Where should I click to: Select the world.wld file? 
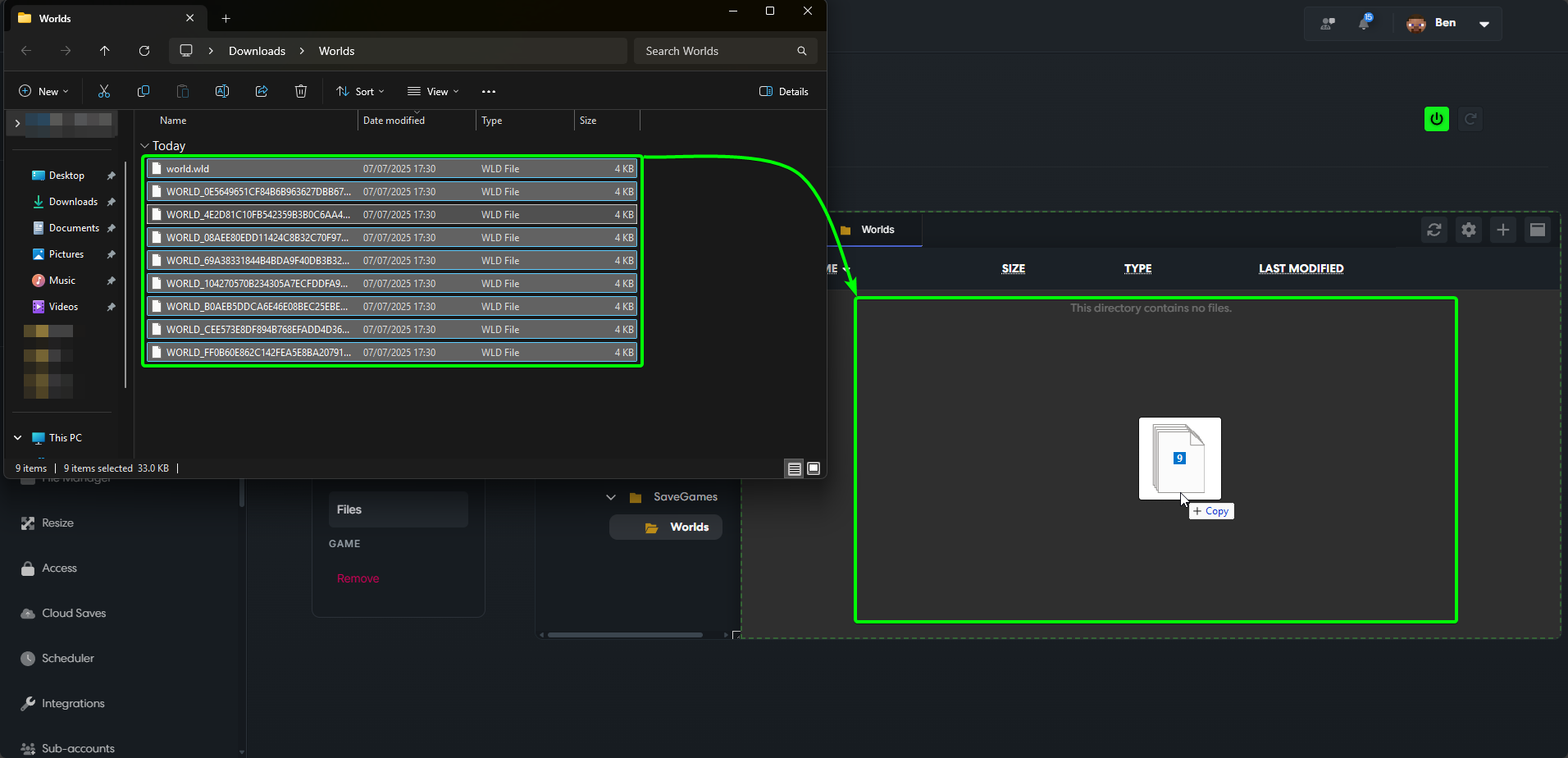(392, 169)
